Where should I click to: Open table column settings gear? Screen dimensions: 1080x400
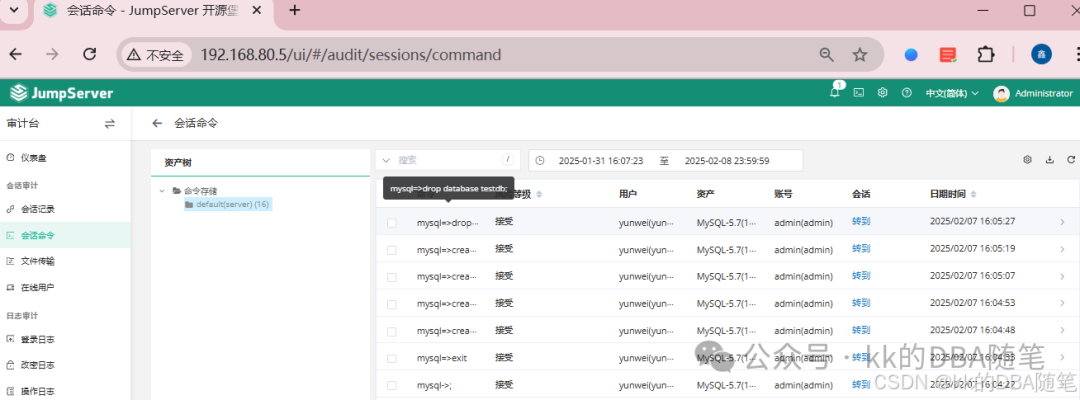pyautogui.click(x=1027, y=160)
